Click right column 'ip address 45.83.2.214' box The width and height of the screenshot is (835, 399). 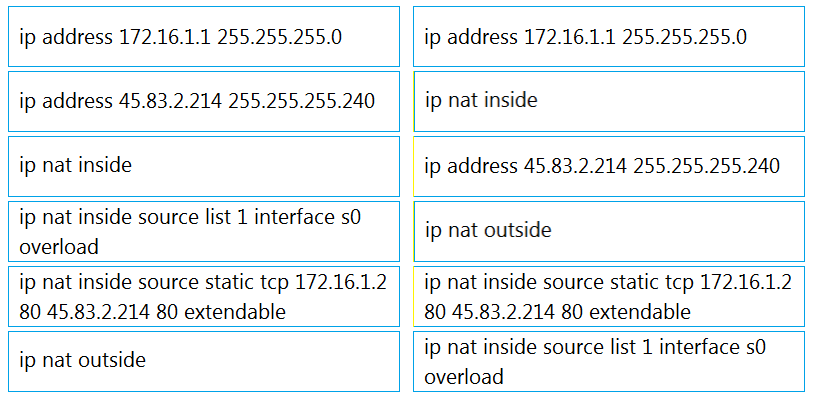(609, 166)
